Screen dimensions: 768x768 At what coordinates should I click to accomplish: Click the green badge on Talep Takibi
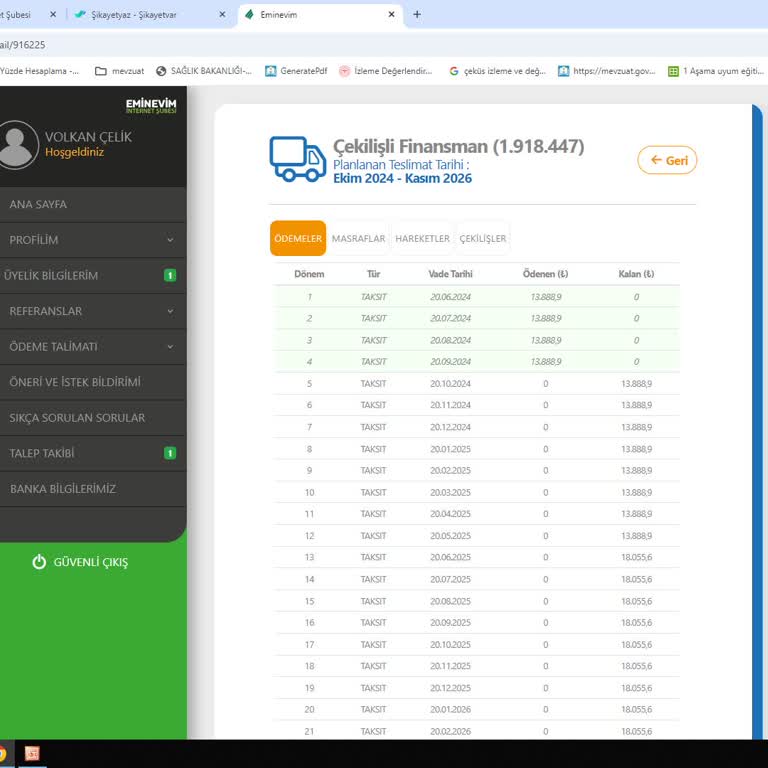coord(170,453)
